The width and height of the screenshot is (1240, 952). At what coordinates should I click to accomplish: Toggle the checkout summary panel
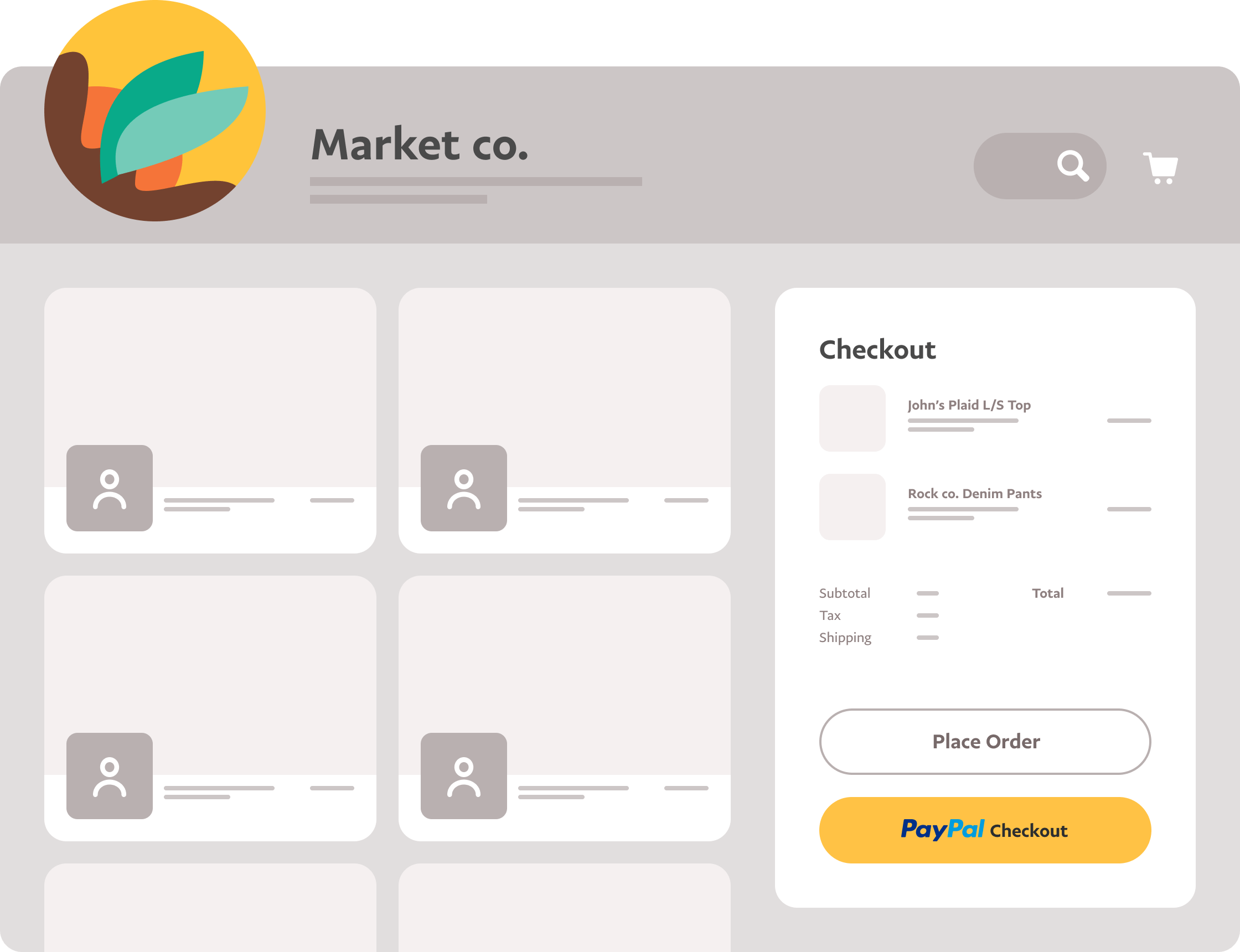pyautogui.click(x=876, y=348)
